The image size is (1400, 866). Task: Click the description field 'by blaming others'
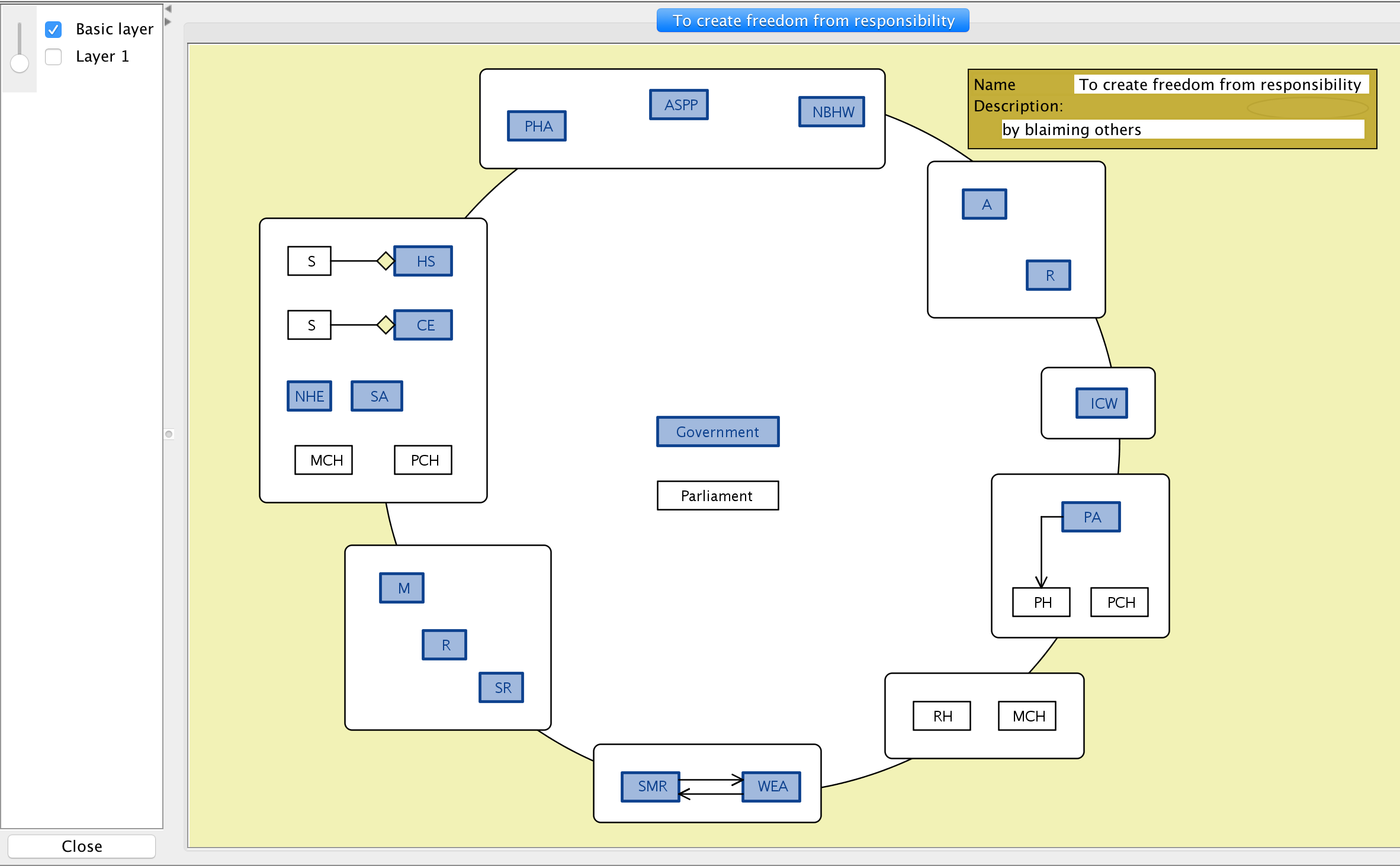[x=1182, y=130]
